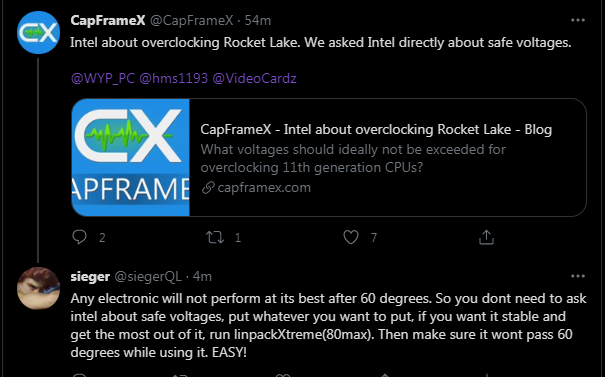Like the CapFrameX tweet
605x377 pixels.
coord(351,237)
